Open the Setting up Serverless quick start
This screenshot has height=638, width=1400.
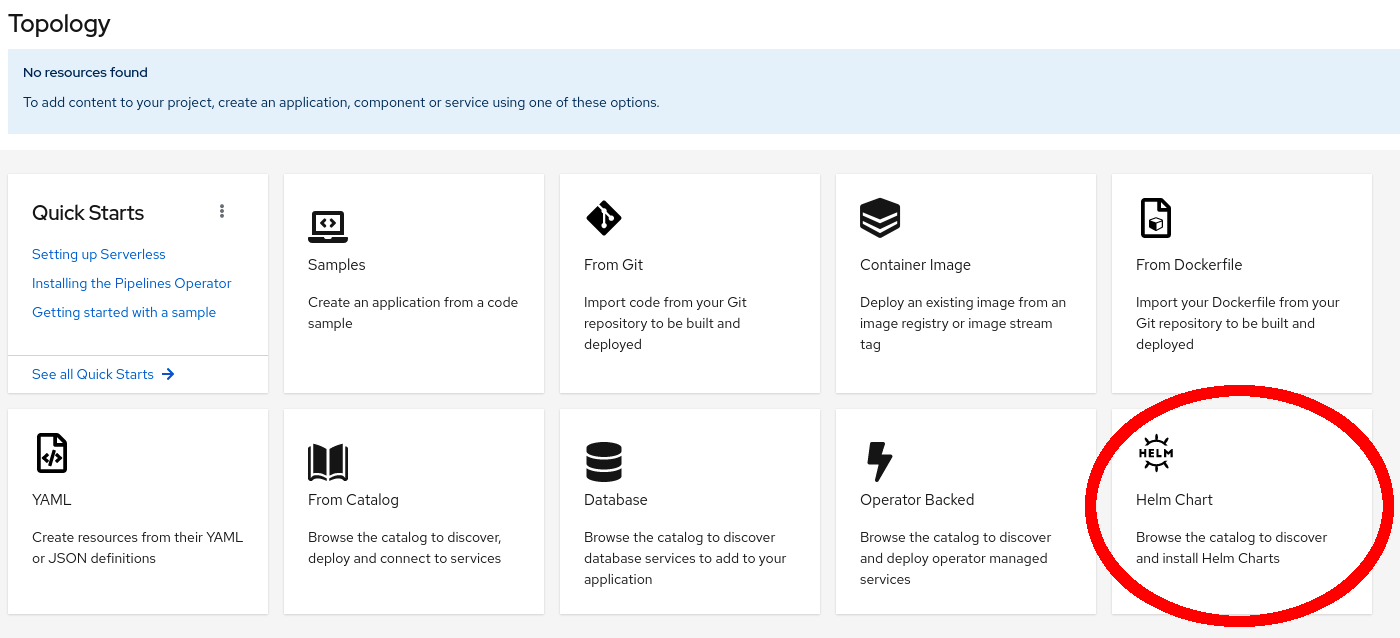click(99, 254)
